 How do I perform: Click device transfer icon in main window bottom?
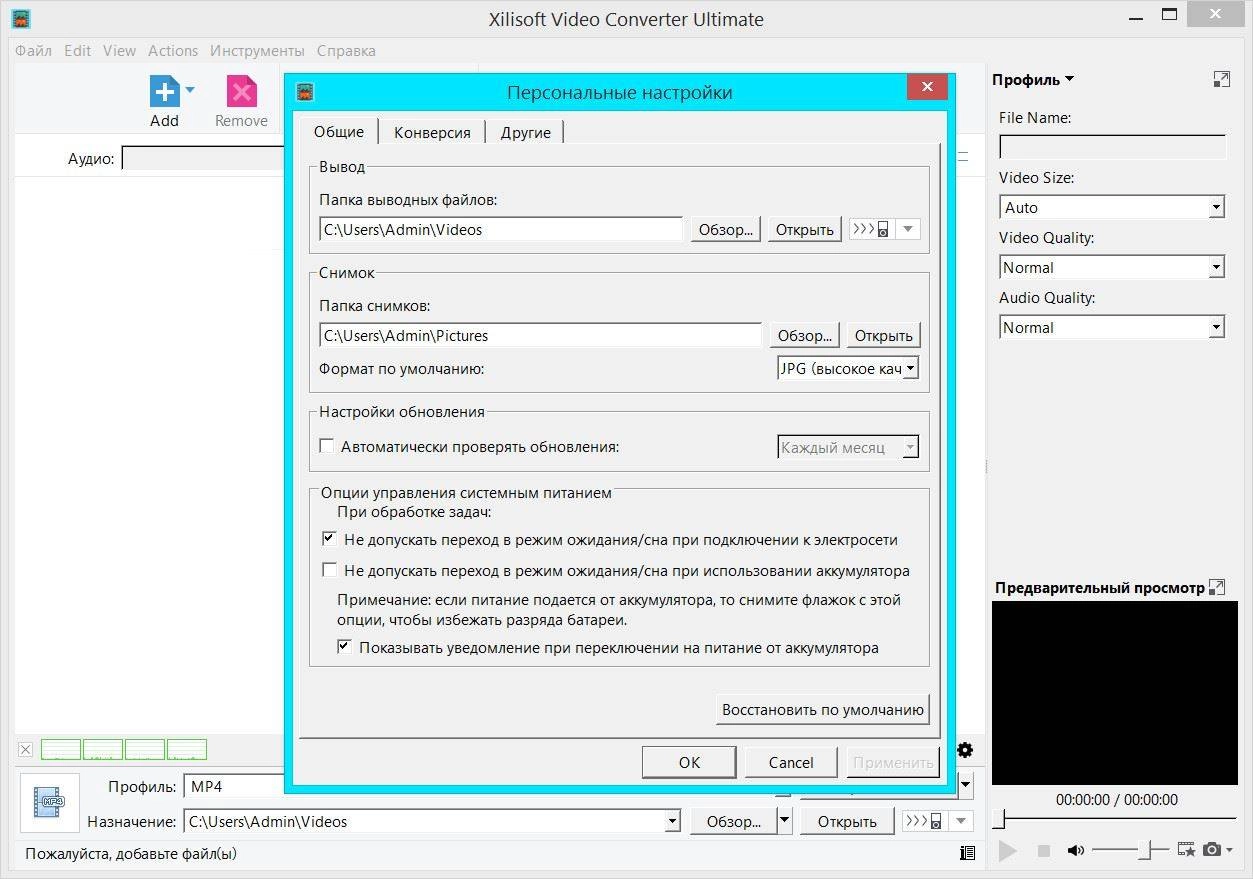coord(923,821)
